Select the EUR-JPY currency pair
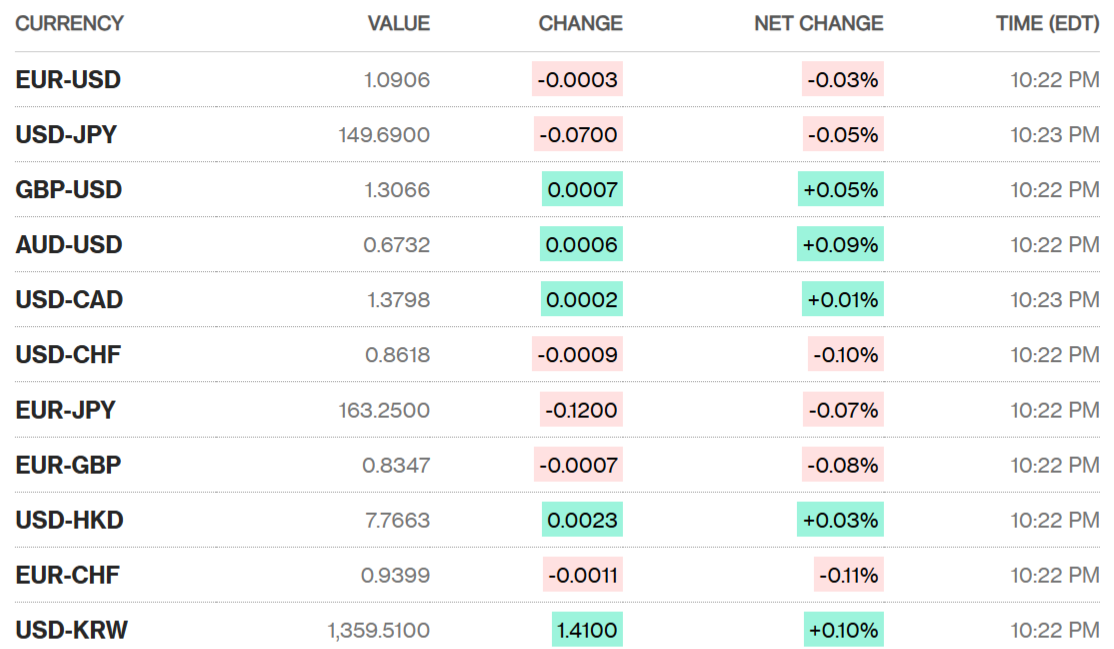 tap(65, 410)
